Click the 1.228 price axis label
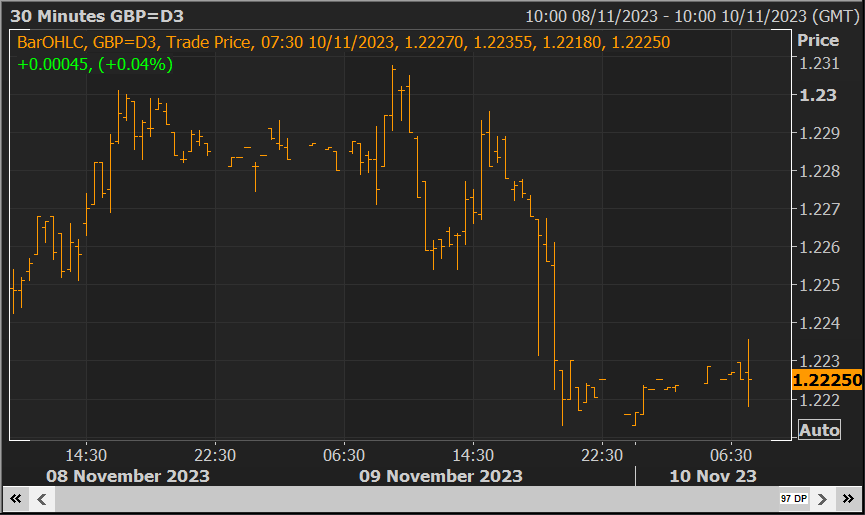 pos(819,171)
